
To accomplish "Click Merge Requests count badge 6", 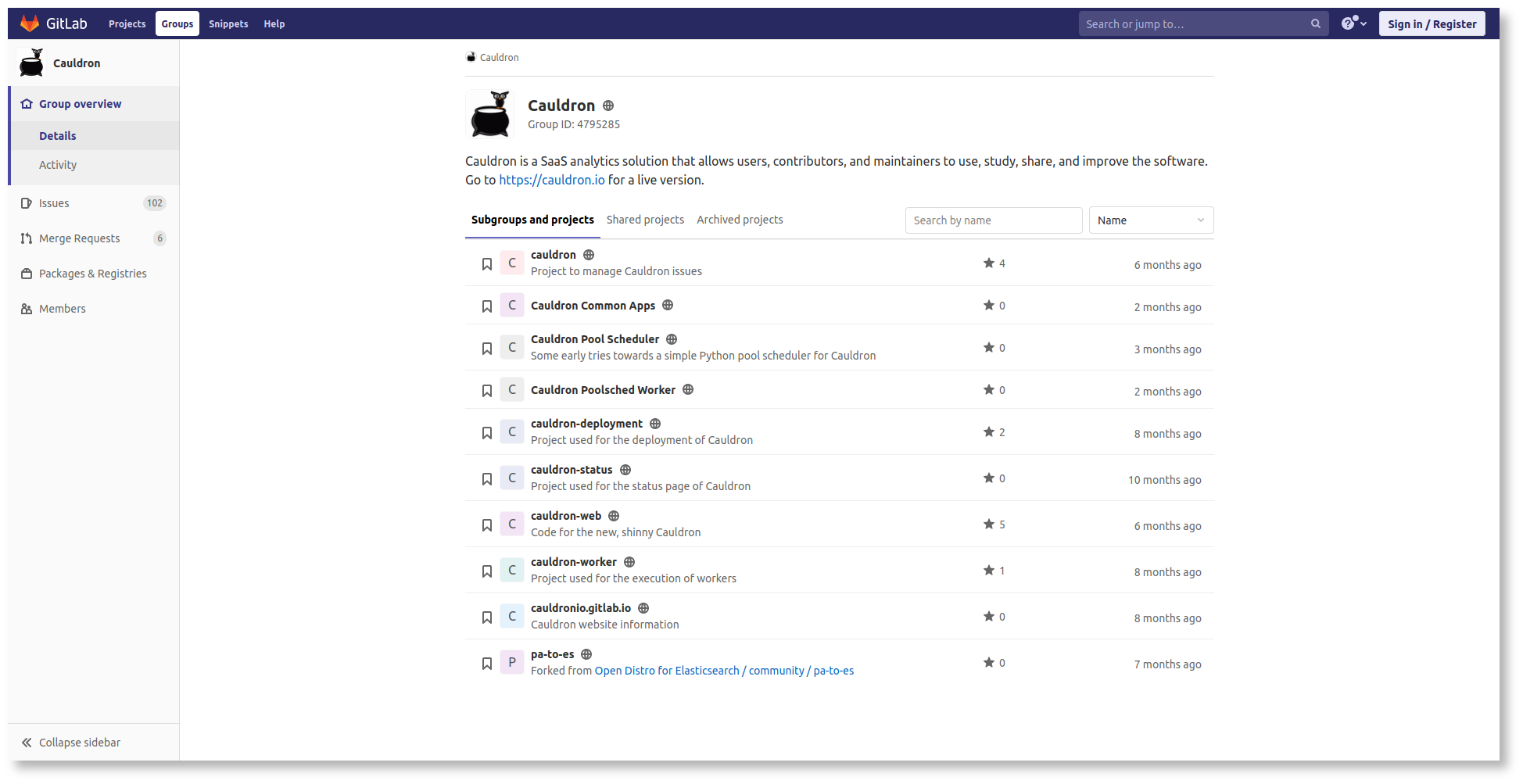I will point(159,238).
